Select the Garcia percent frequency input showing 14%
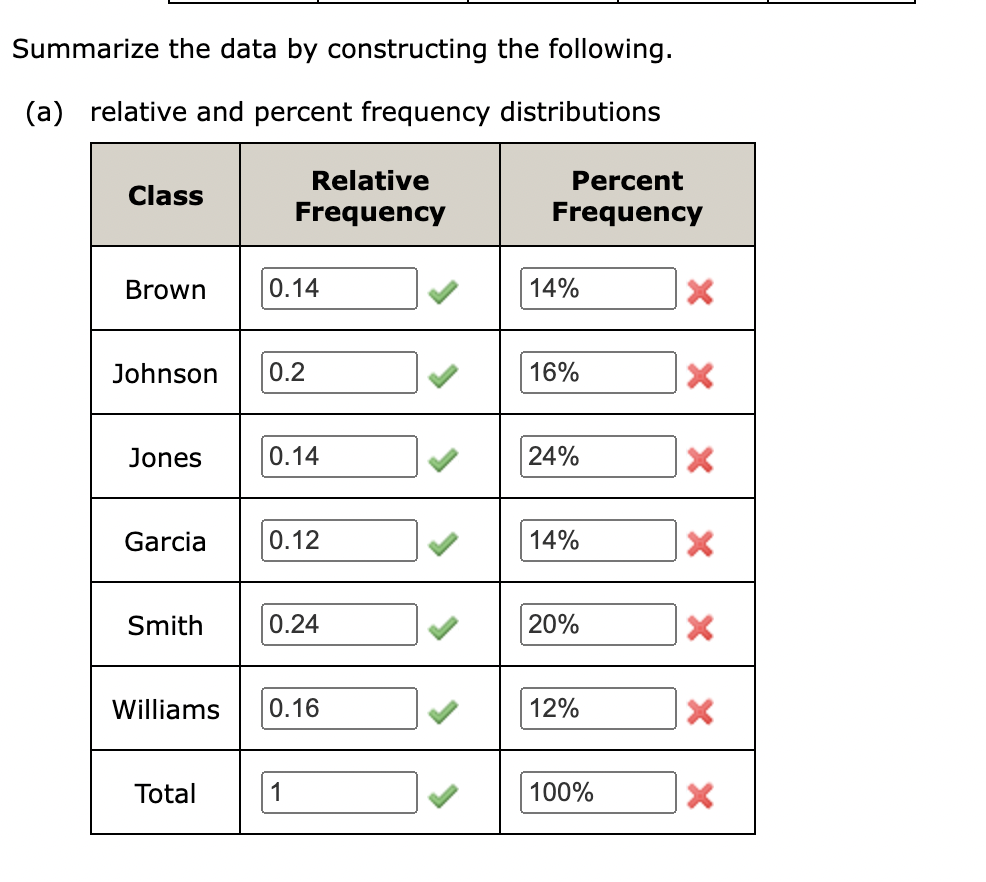Viewport: 986px width, 882px height. [x=597, y=540]
